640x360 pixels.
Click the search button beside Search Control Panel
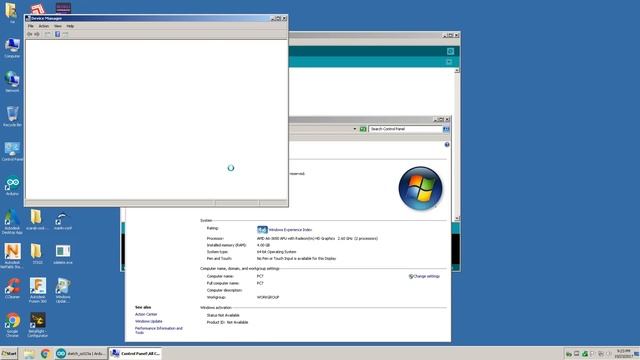446,129
